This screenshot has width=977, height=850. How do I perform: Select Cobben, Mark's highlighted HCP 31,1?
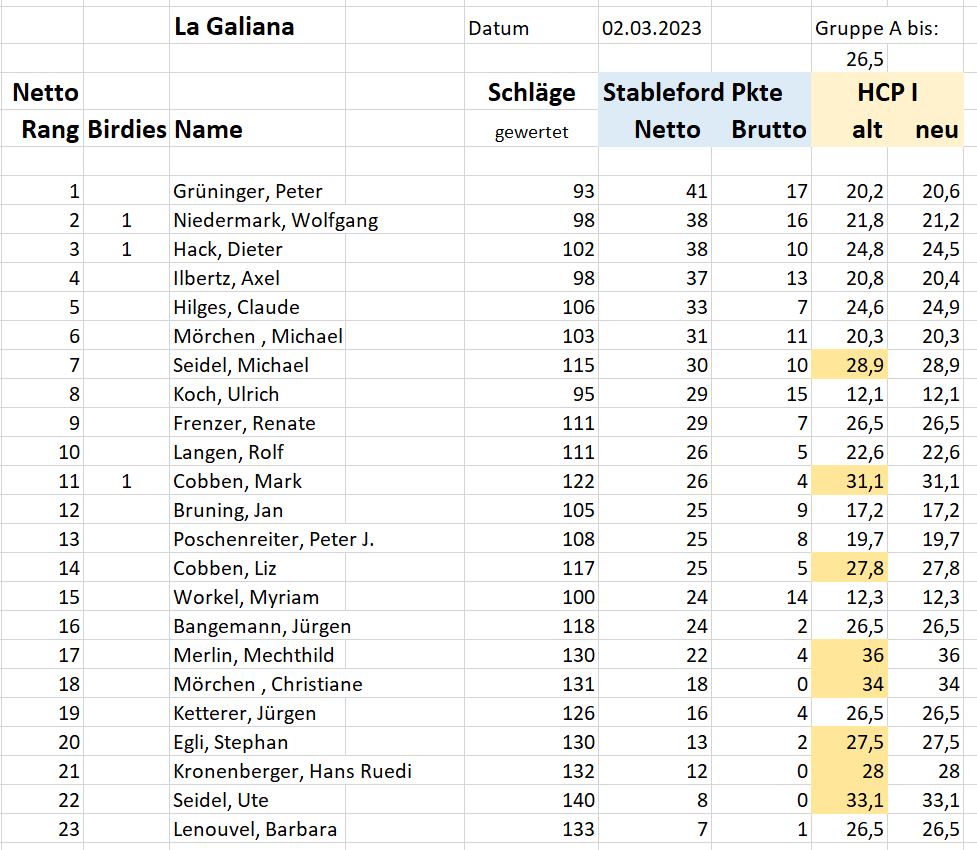(849, 481)
